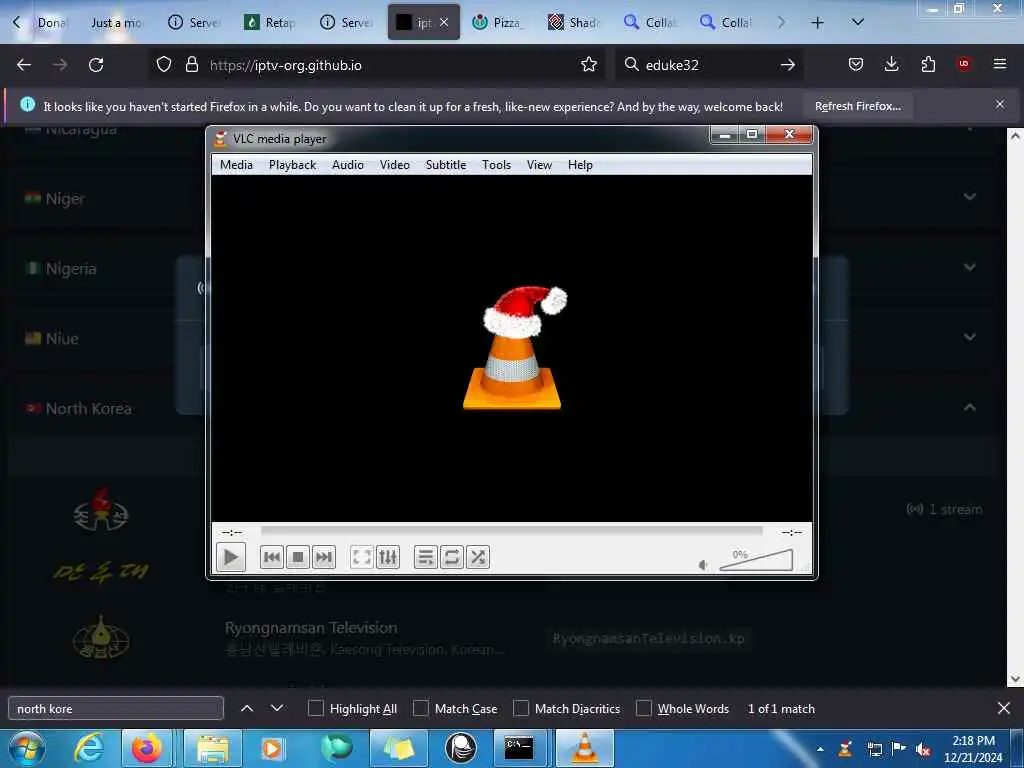Bookmark this page with star icon
Screen dimensions: 1024x768
(x=589, y=65)
